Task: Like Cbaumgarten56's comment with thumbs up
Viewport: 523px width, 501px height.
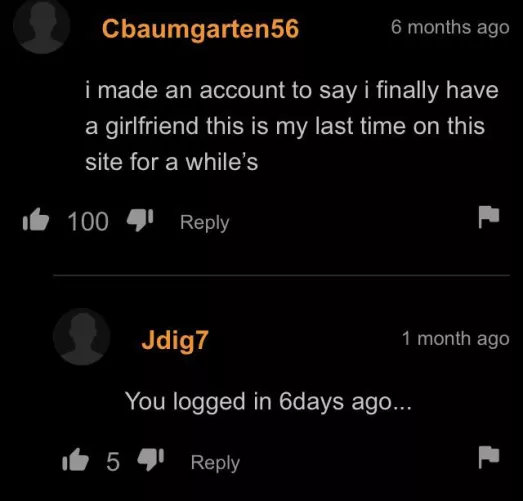Action: click(x=36, y=220)
